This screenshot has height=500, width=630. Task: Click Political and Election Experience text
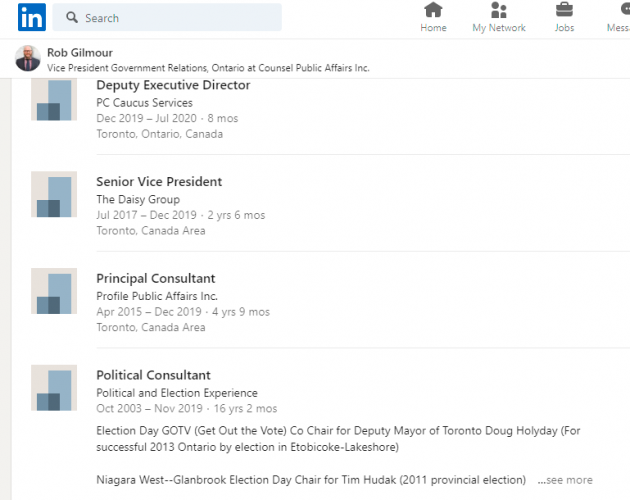point(177,393)
